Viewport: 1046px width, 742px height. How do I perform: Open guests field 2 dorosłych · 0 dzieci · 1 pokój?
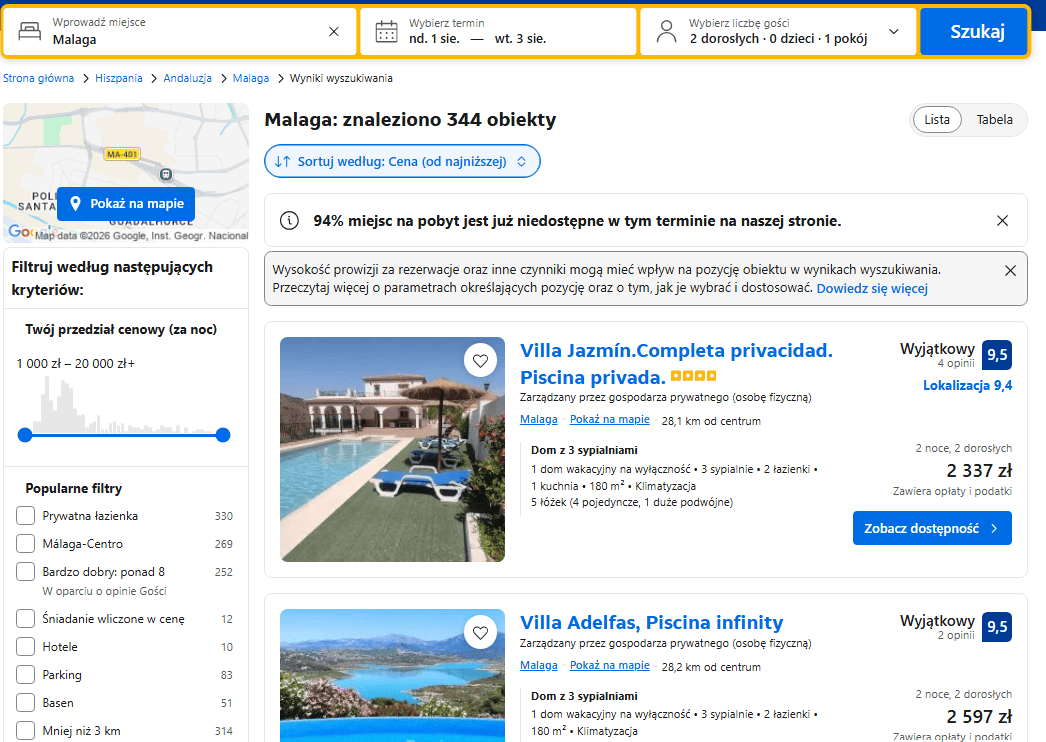point(778,31)
